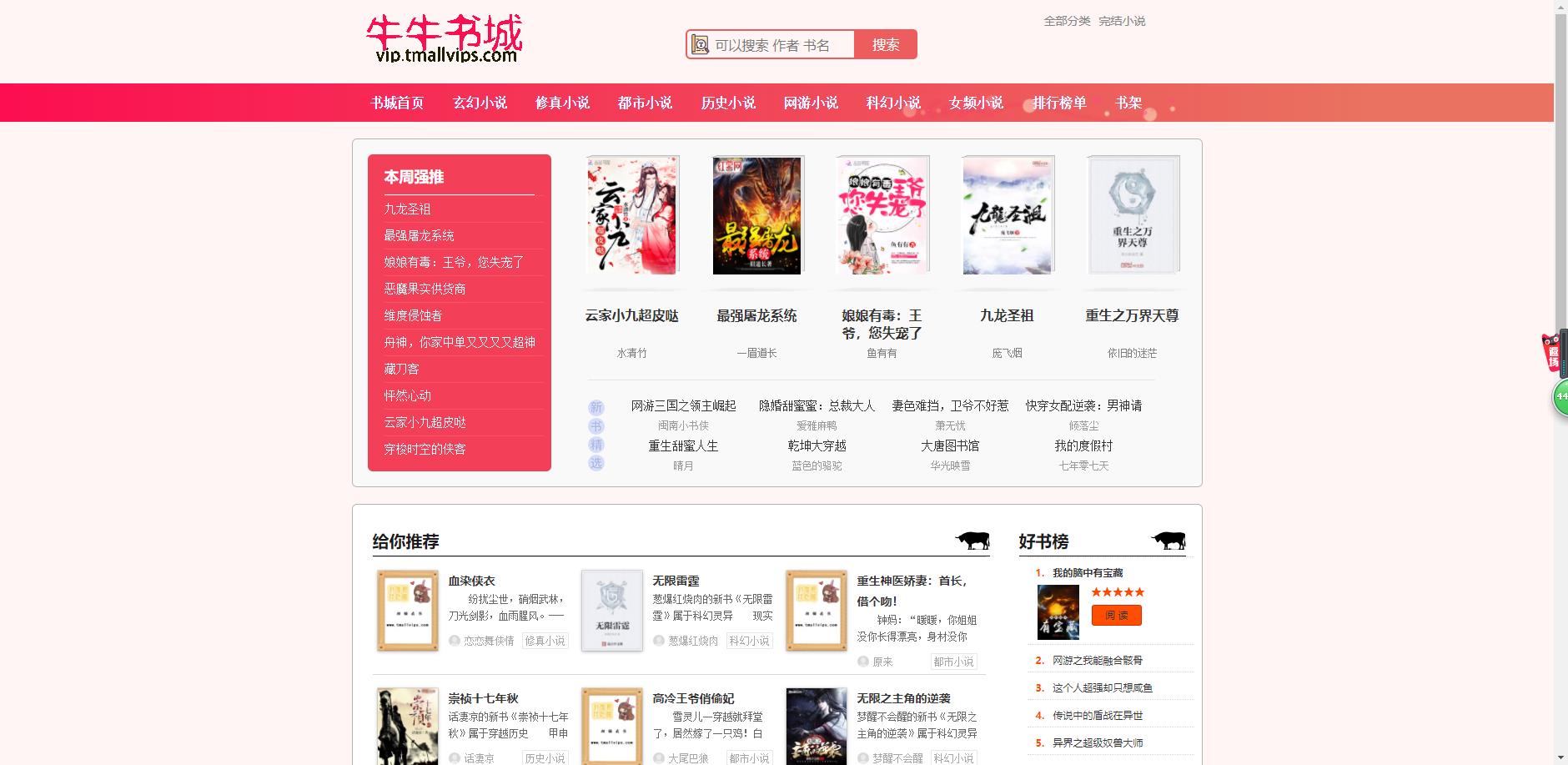The image size is (1568, 765).
Task: Open the 崇祯十七年秋 cover thumbnail
Action: tap(407, 726)
